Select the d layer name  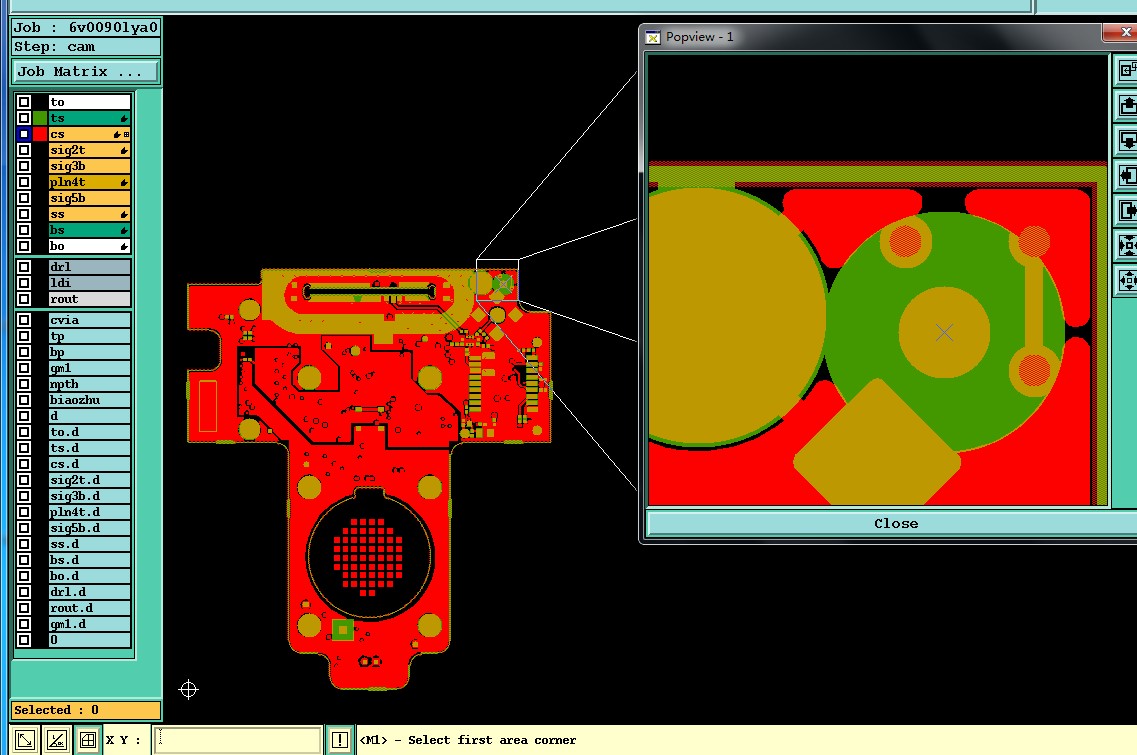pos(90,416)
